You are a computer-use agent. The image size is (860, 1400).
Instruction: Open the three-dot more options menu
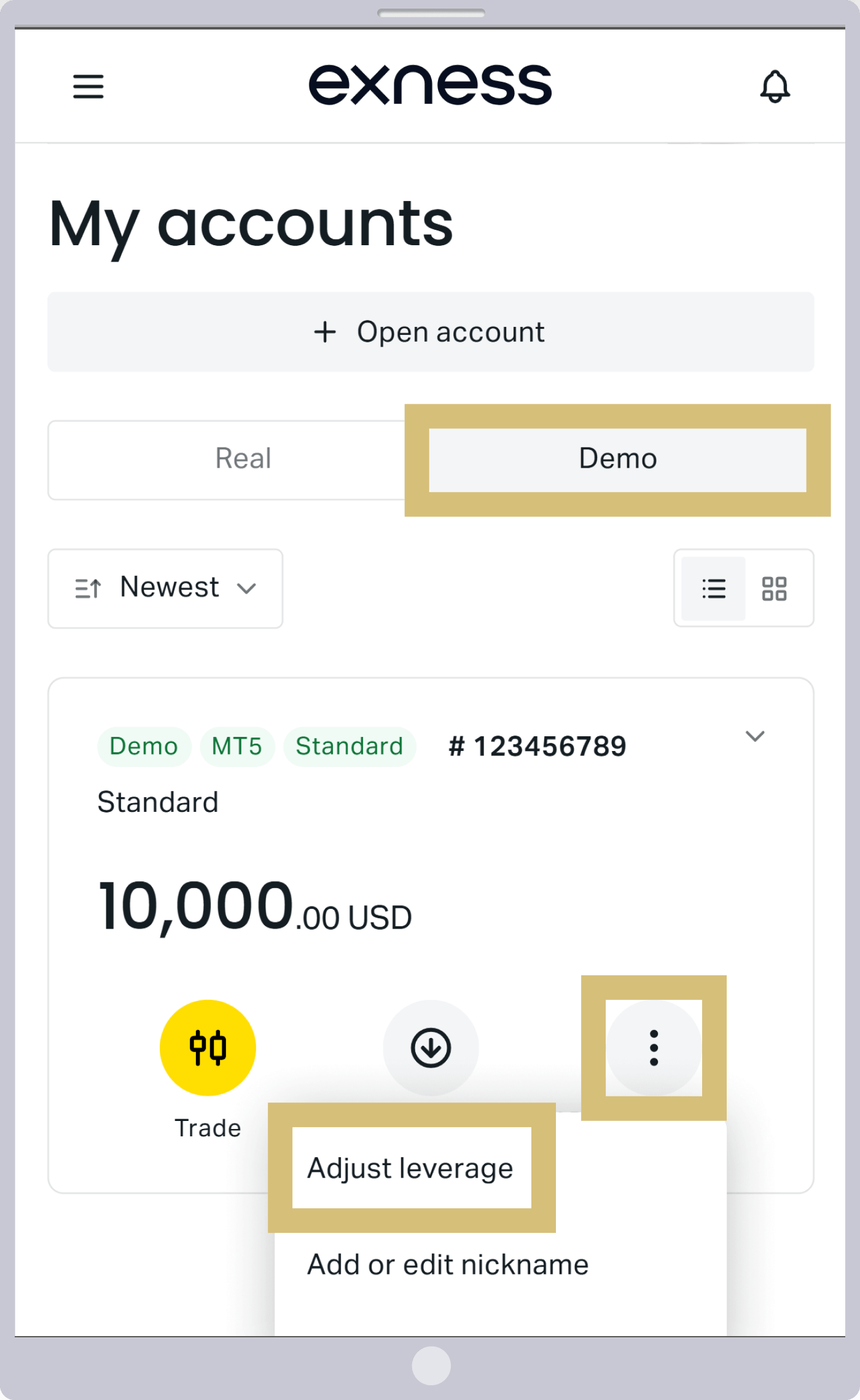click(x=654, y=1047)
